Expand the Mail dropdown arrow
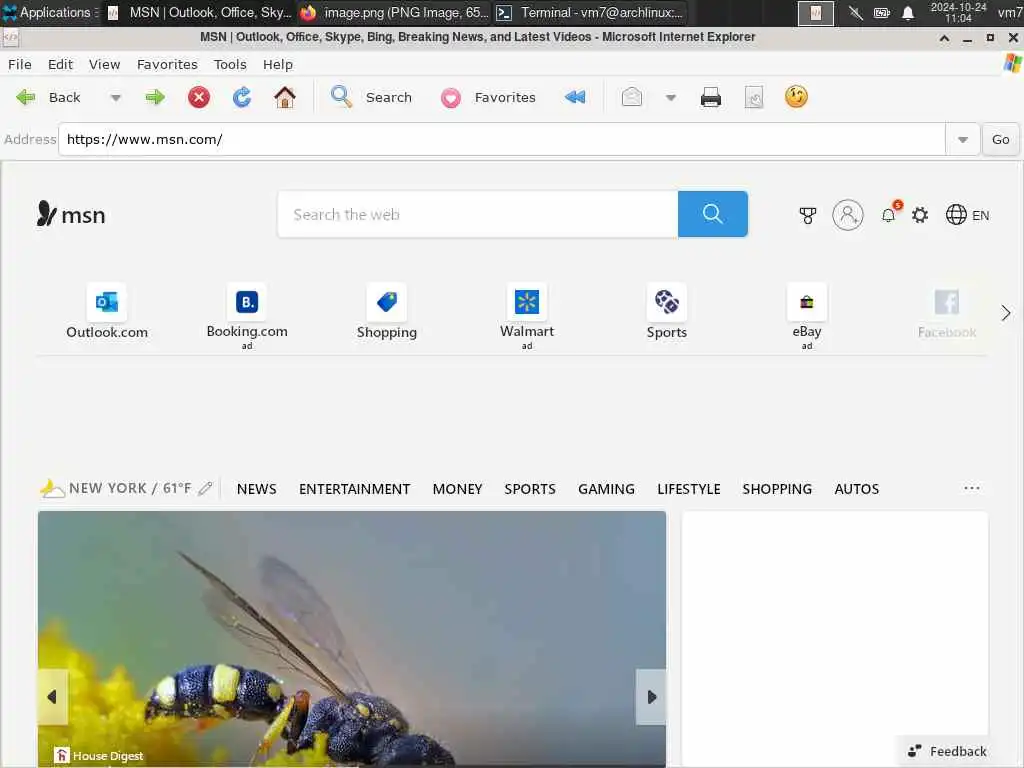This screenshot has width=1024, height=768. [x=671, y=98]
